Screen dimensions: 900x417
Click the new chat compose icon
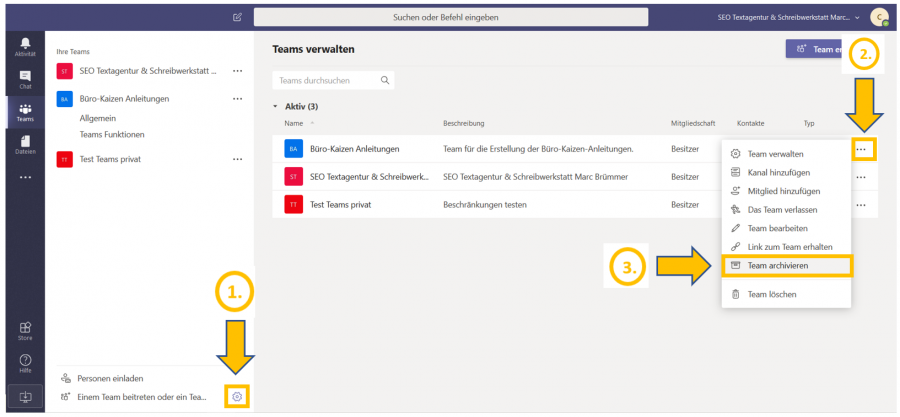(238, 17)
